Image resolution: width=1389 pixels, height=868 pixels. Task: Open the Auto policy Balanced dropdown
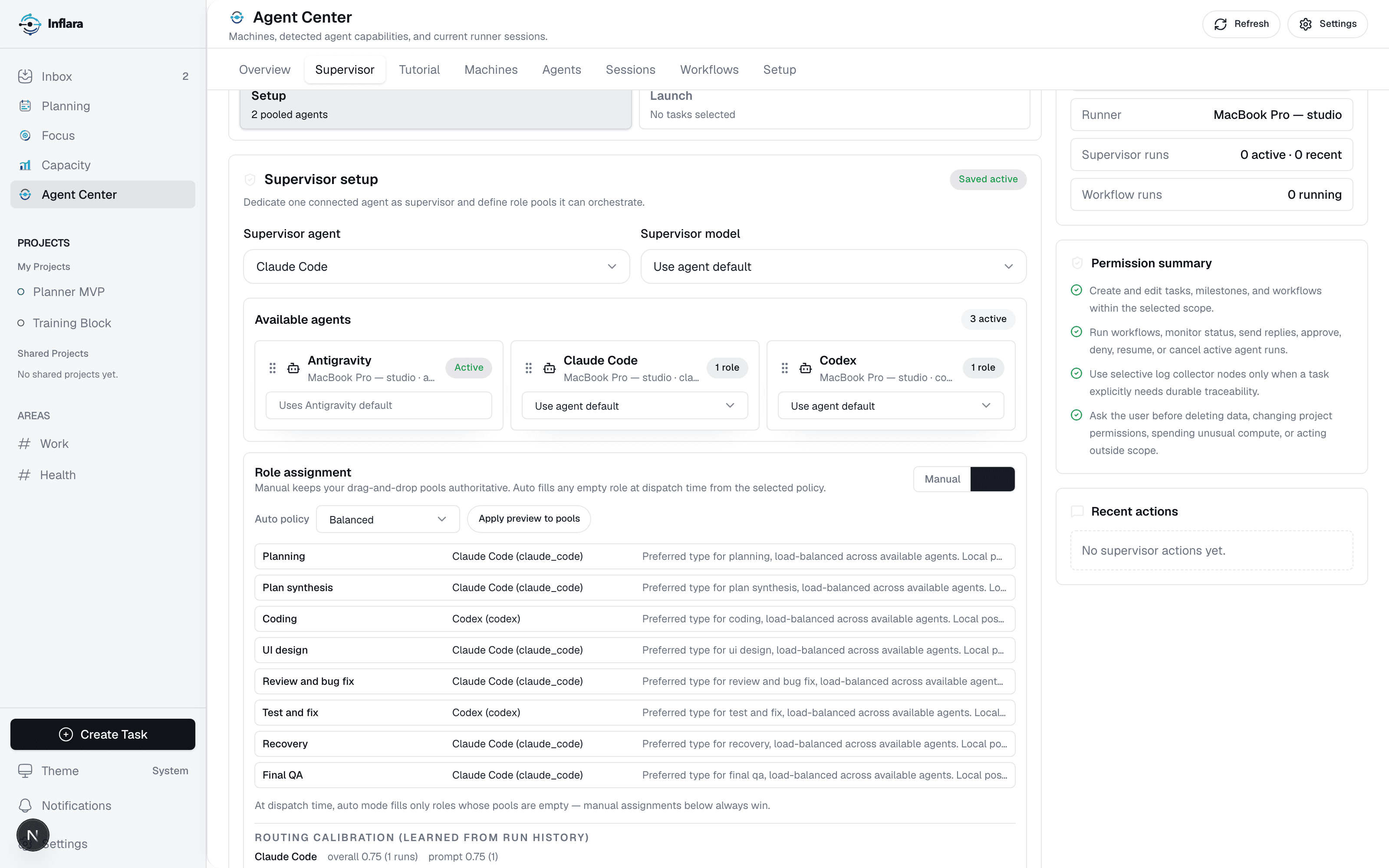pos(388,519)
